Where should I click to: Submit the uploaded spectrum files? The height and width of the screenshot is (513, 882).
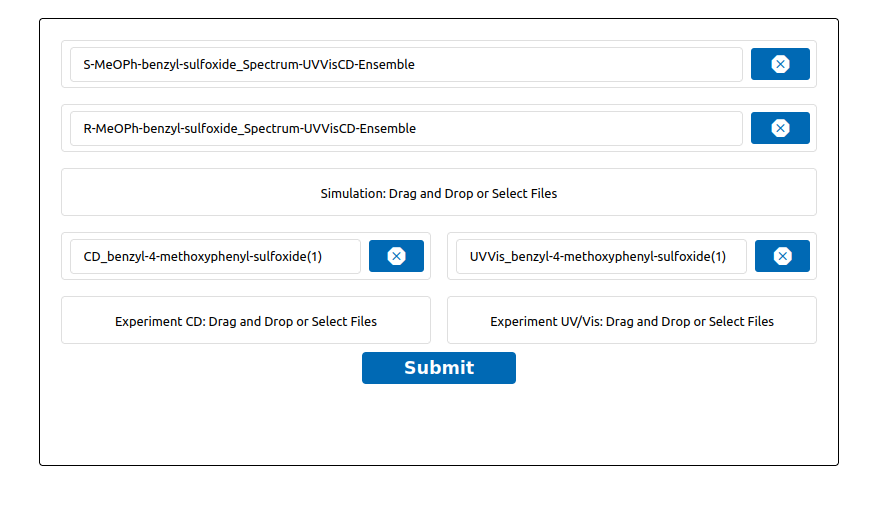438,368
